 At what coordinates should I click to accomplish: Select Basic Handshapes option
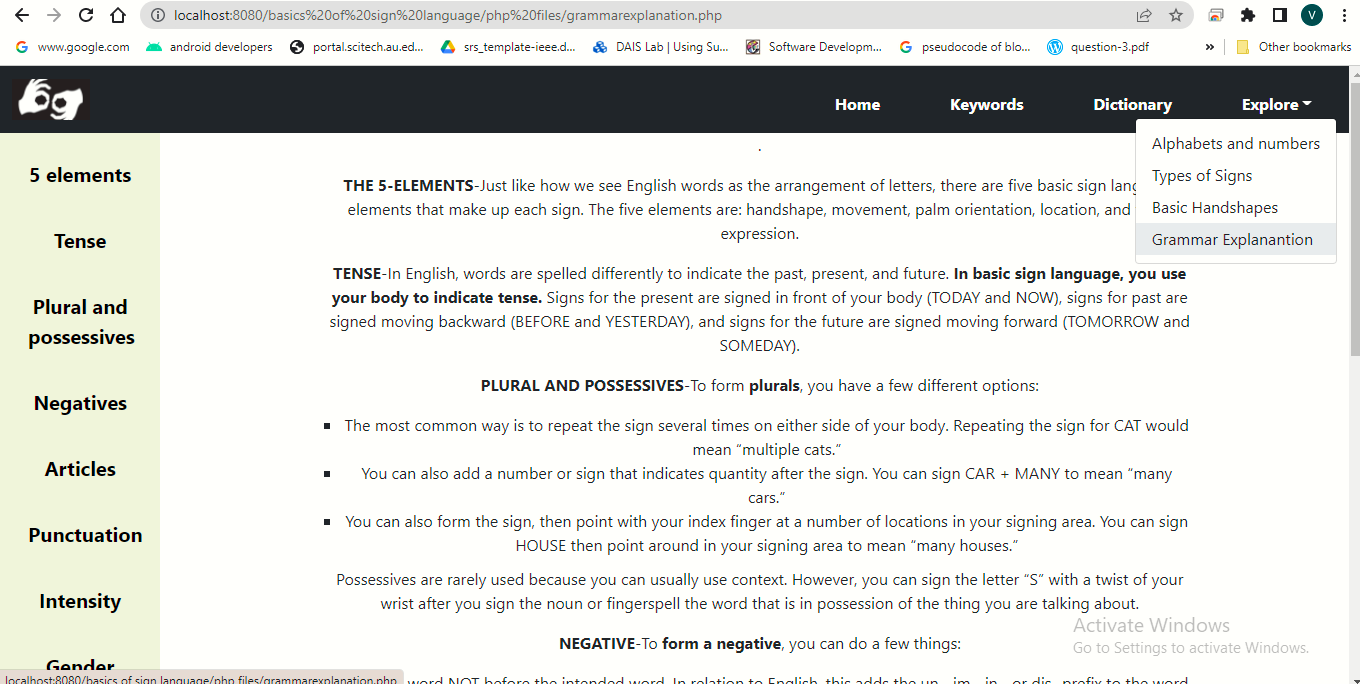1236,208
